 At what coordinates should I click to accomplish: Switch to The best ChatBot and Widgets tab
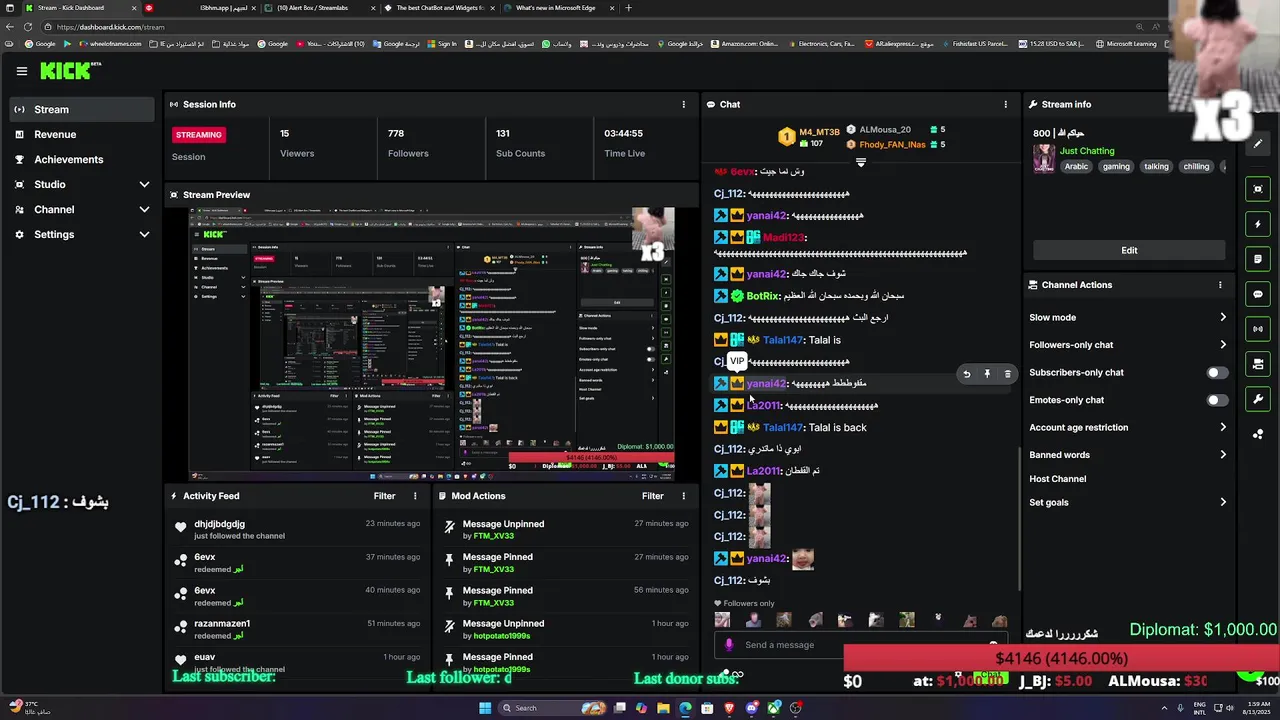click(x=438, y=8)
